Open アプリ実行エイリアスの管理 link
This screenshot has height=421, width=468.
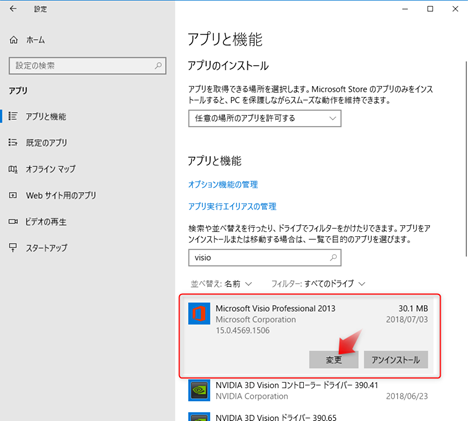232,206
